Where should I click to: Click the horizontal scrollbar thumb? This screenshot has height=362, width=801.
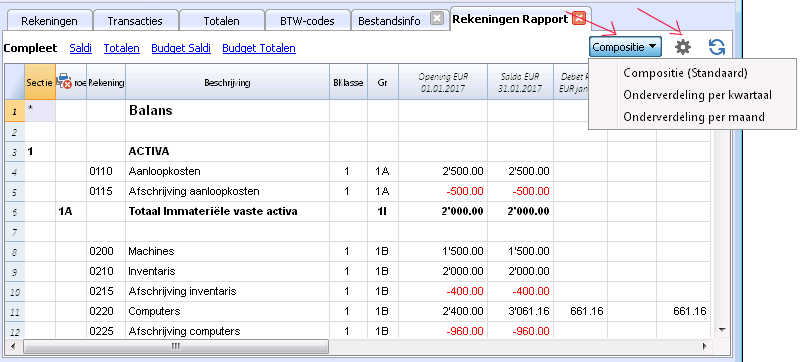[176, 347]
